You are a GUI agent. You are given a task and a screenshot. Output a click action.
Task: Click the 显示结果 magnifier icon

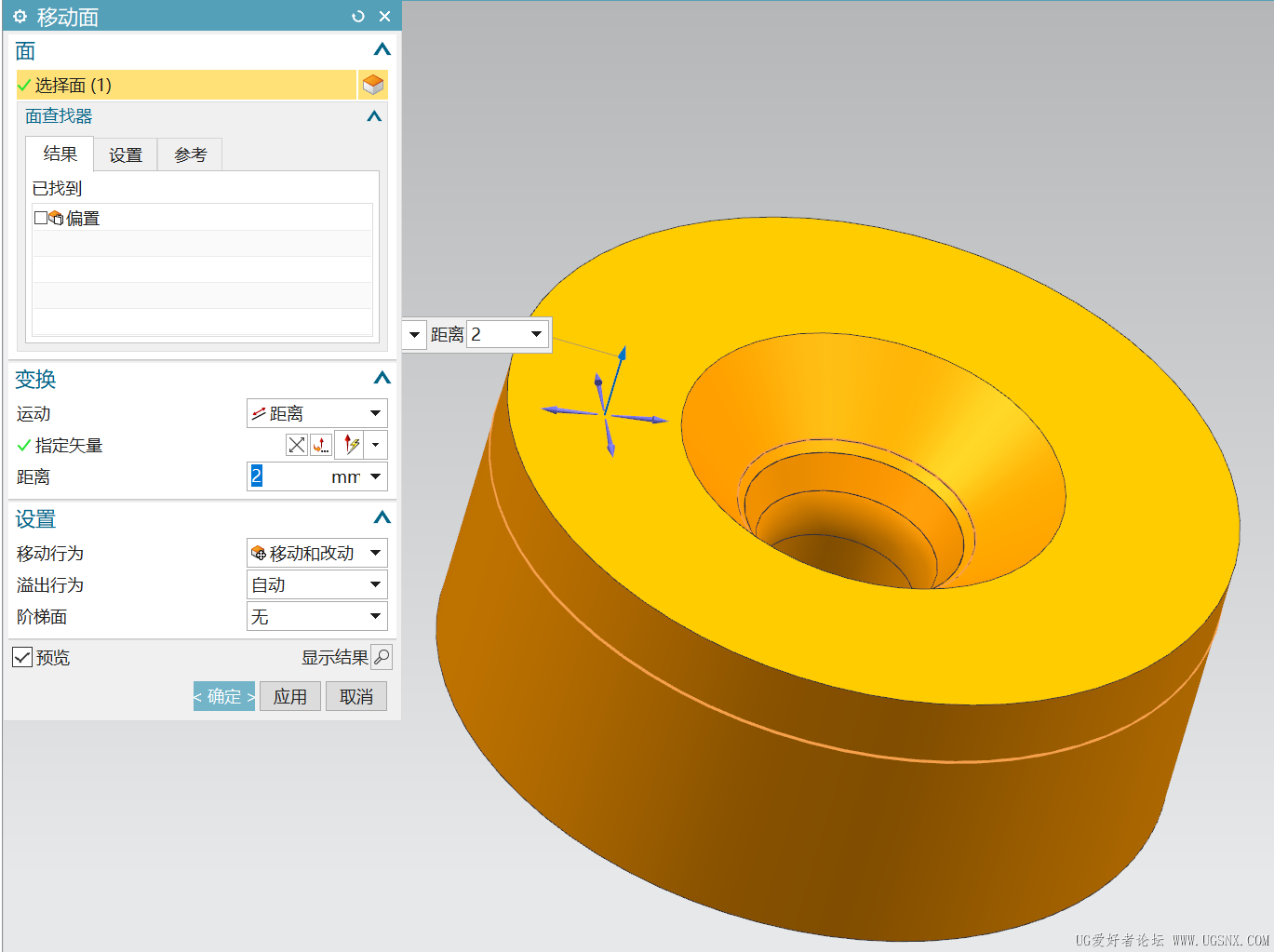click(x=382, y=657)
